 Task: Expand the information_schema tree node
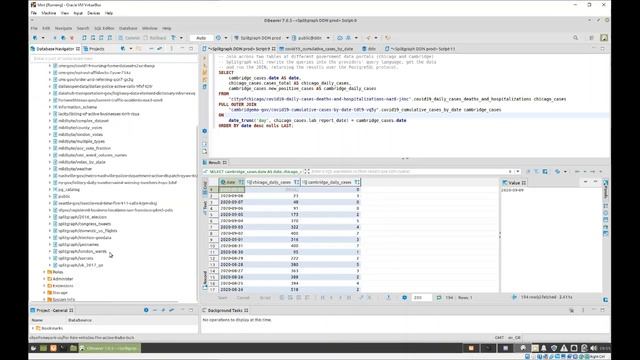click(50, 107)
